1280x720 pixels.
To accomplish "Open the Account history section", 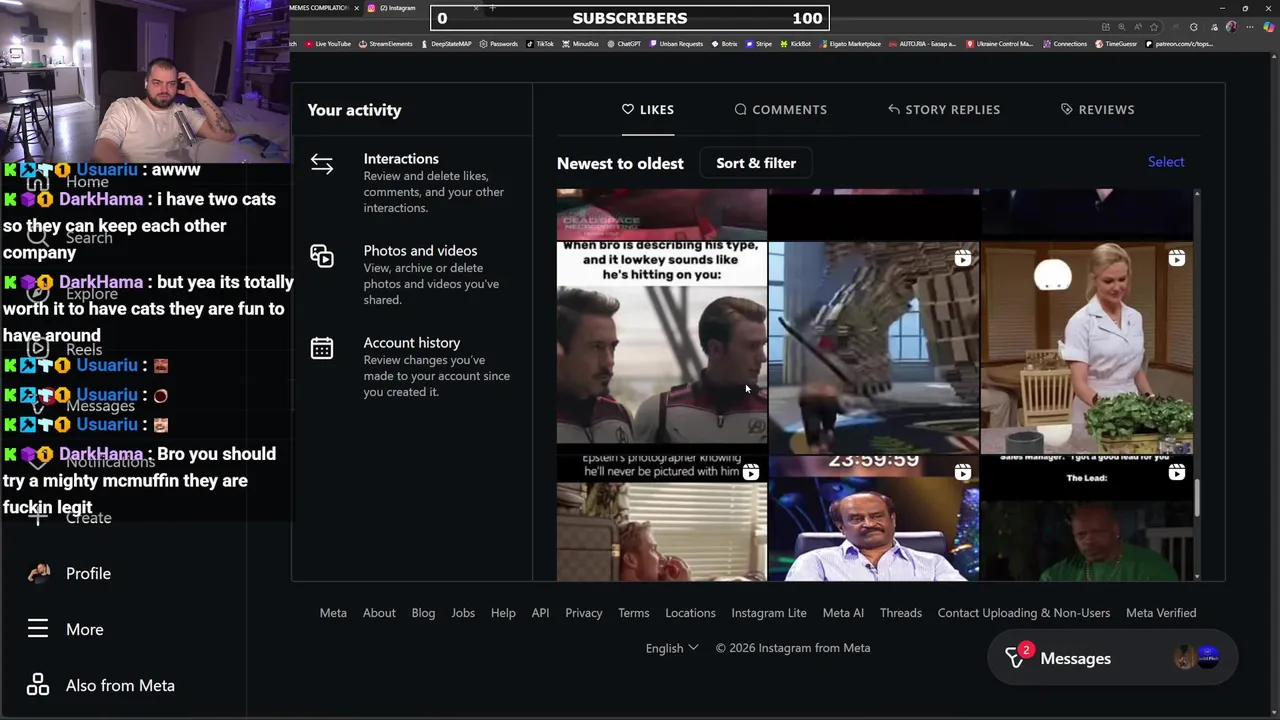I will point(412,366).
